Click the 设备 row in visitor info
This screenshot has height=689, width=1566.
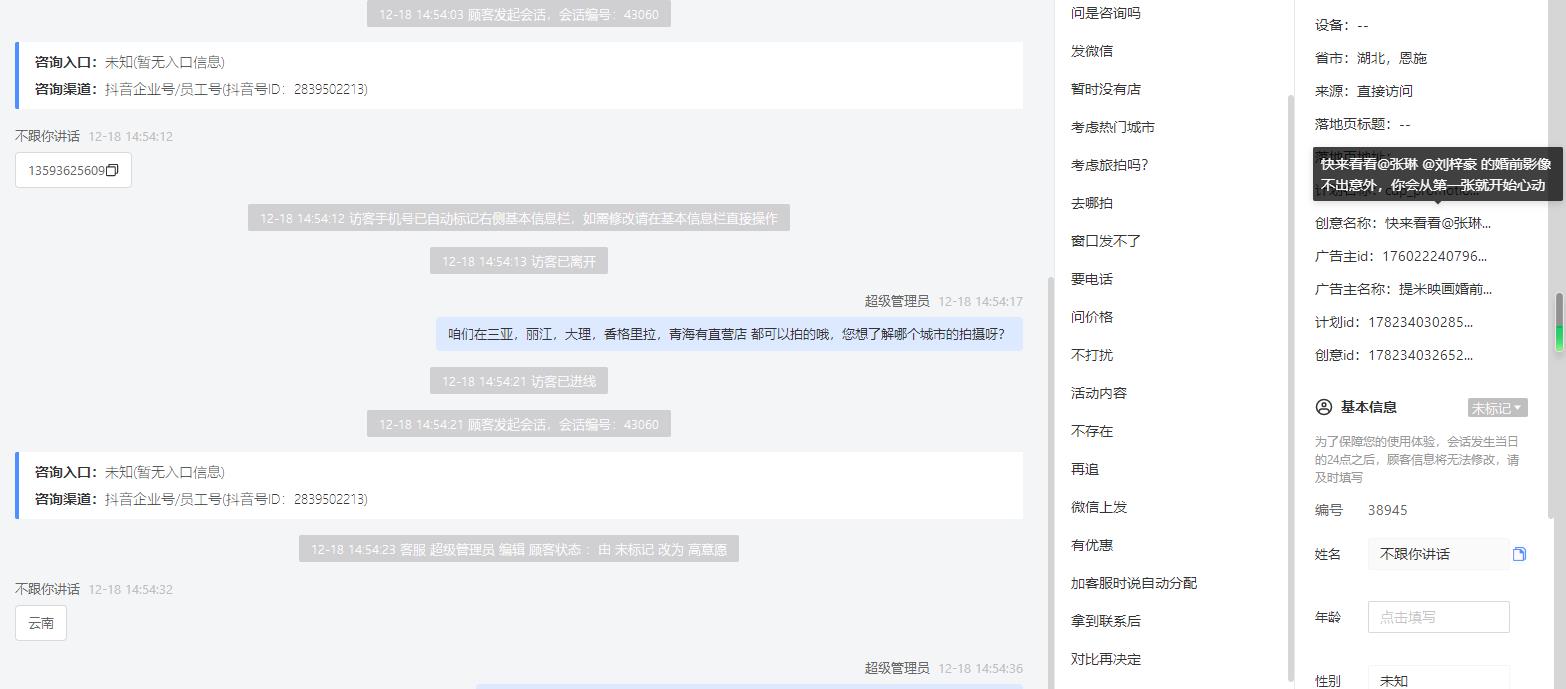point(1342,25)
